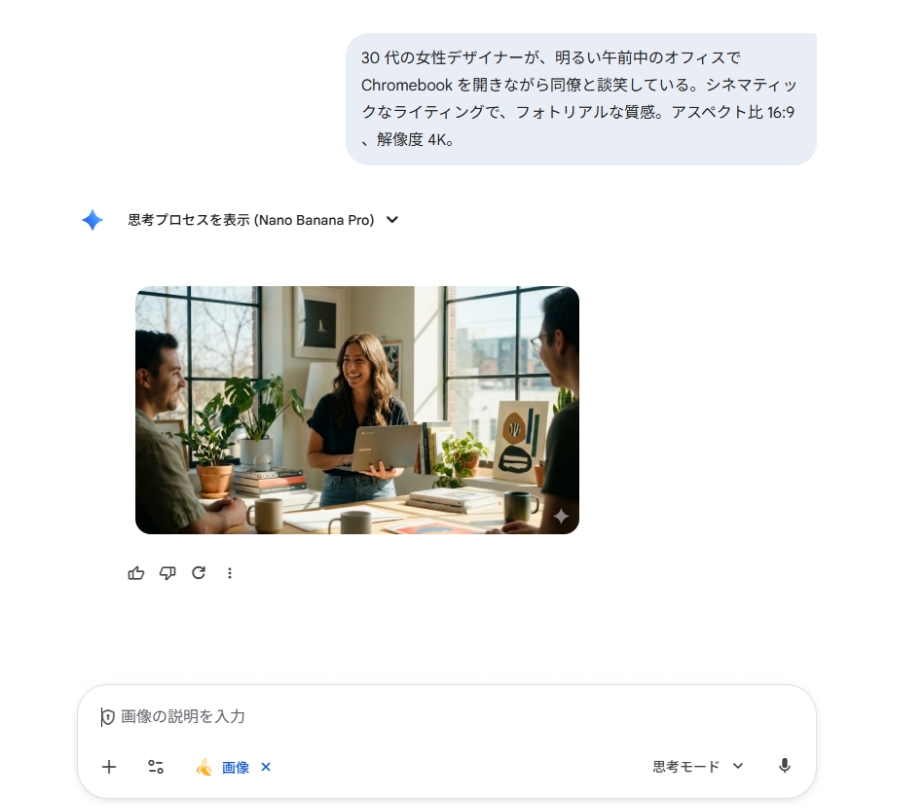
Task: Open the tools sliders icon in input bar
Action: pyautogui.click(x=156, y=767)
